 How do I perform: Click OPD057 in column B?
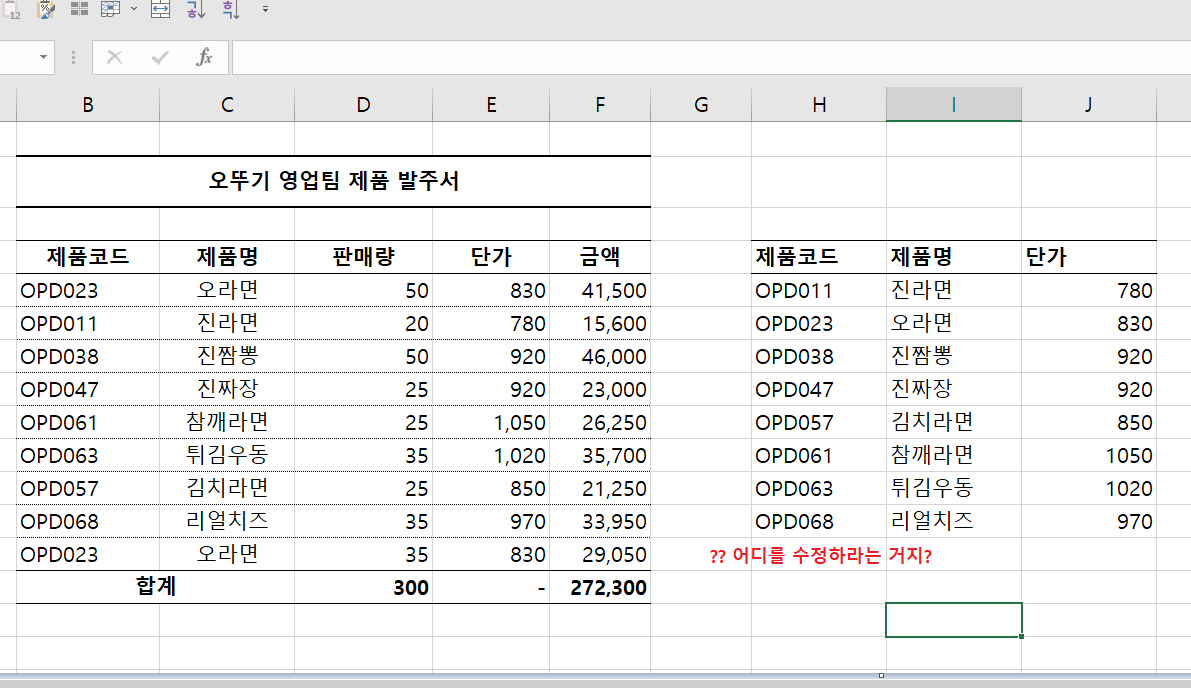pos(88,488)
